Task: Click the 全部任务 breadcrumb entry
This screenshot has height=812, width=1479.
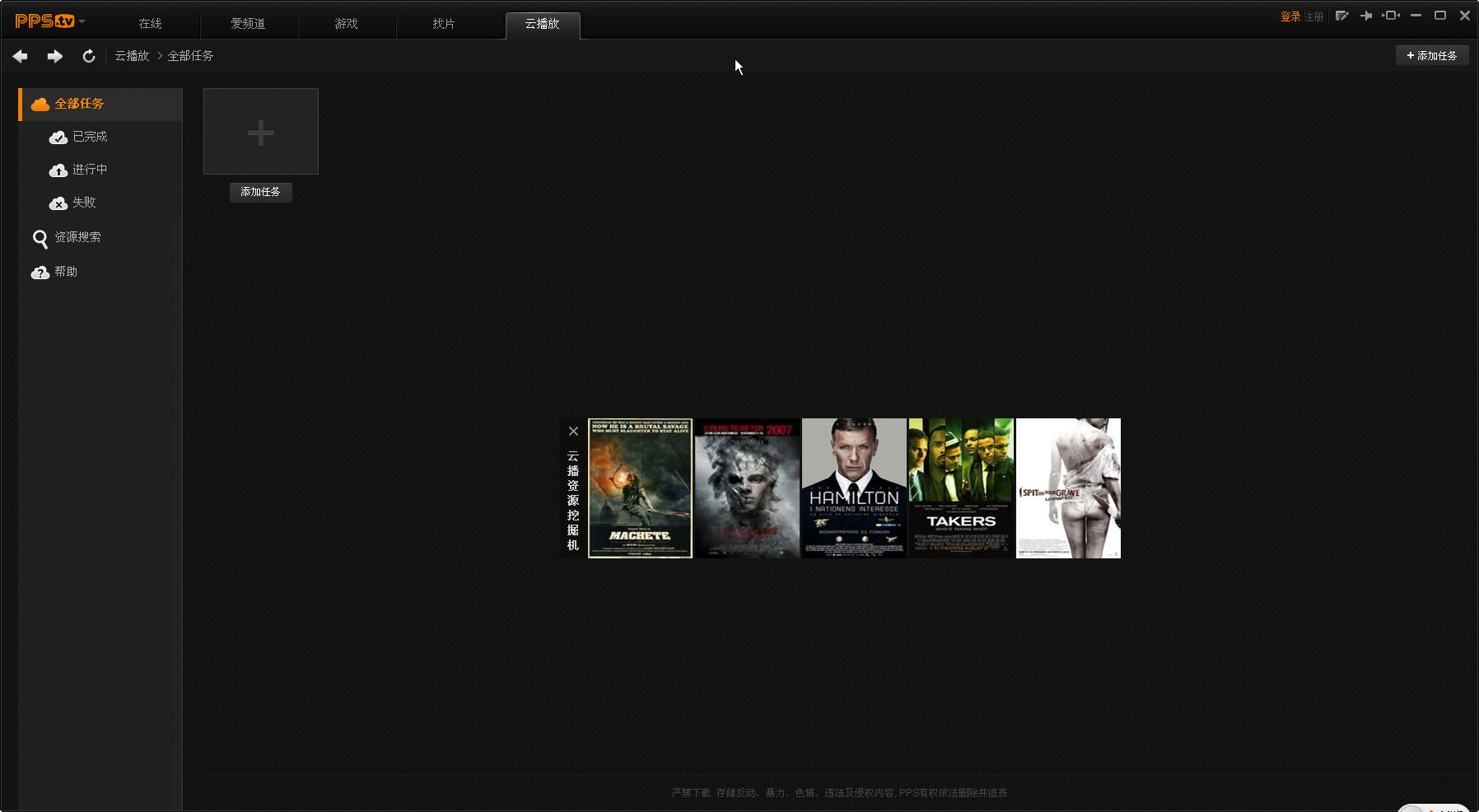Action: 190,56
